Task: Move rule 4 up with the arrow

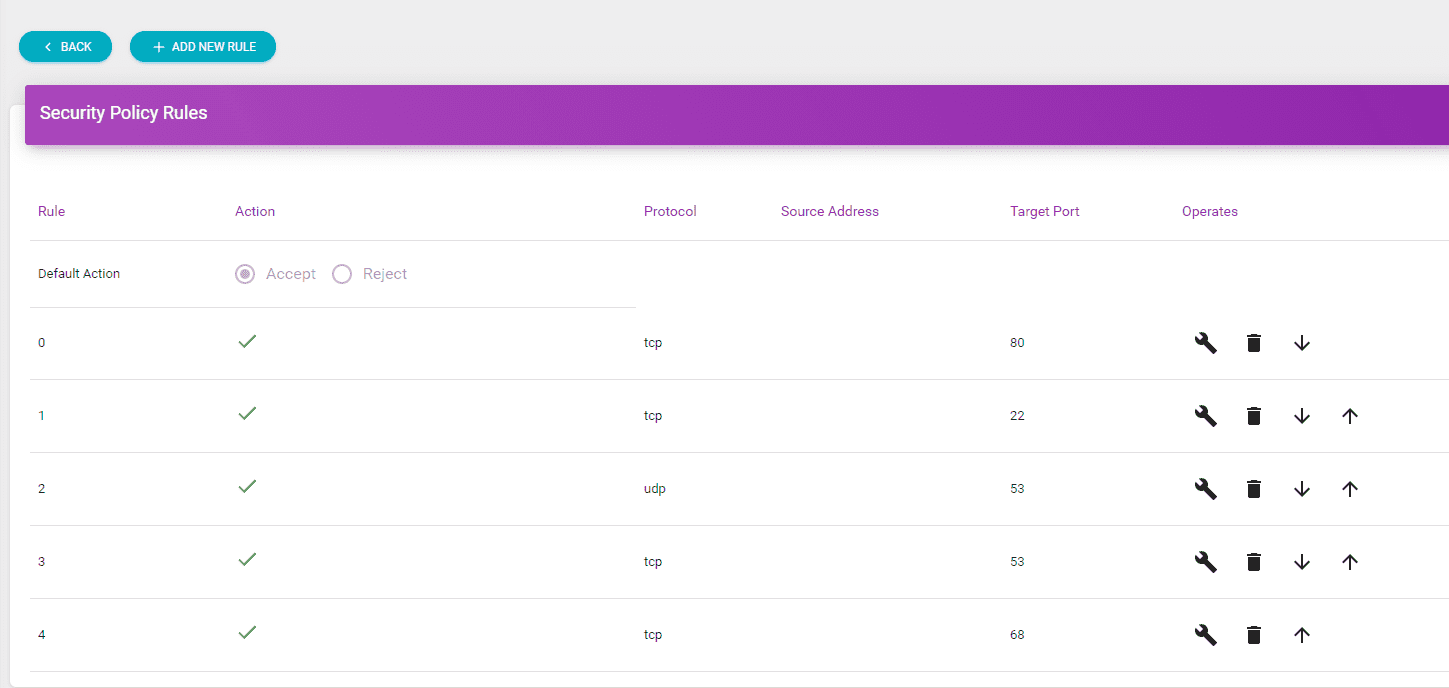Action: pos(1301,635)
